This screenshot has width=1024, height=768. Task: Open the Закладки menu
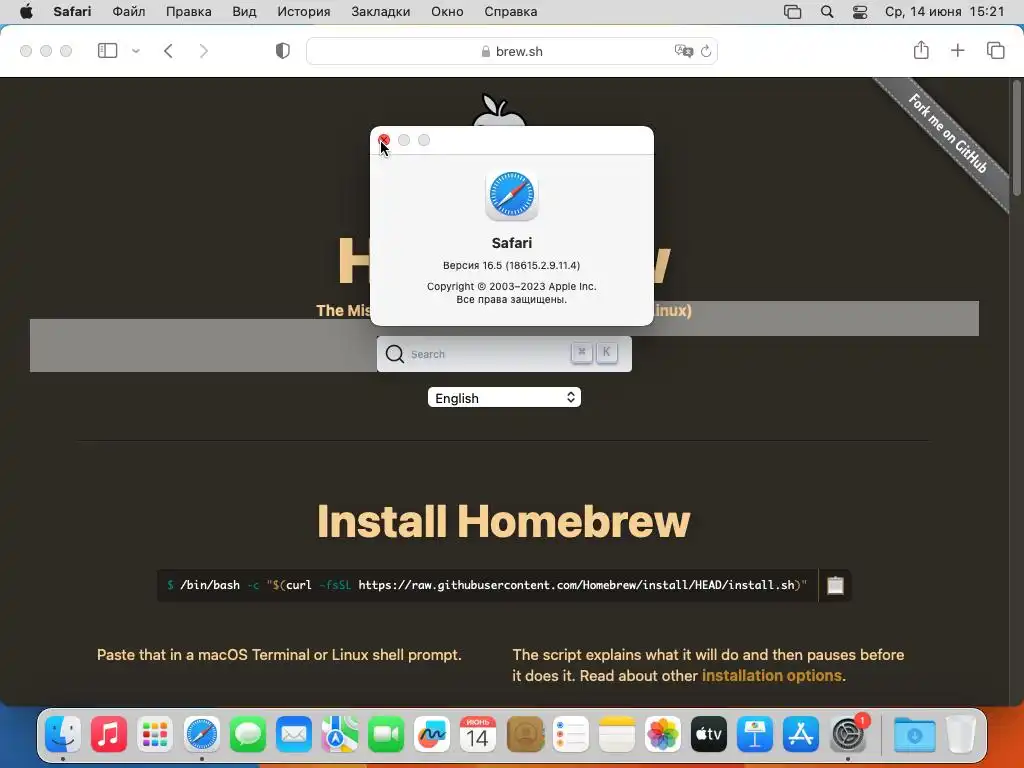(x=381, y=12)
